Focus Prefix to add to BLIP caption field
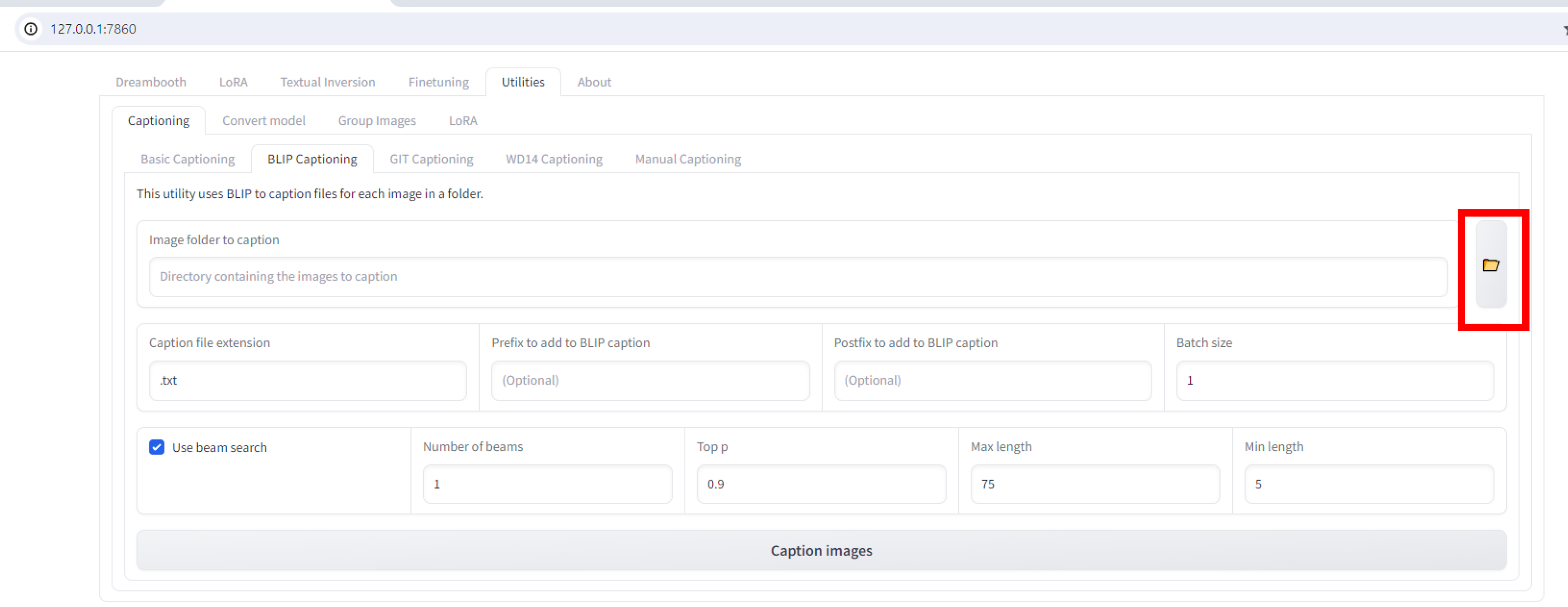1568x607 pixels. [650, 381]
